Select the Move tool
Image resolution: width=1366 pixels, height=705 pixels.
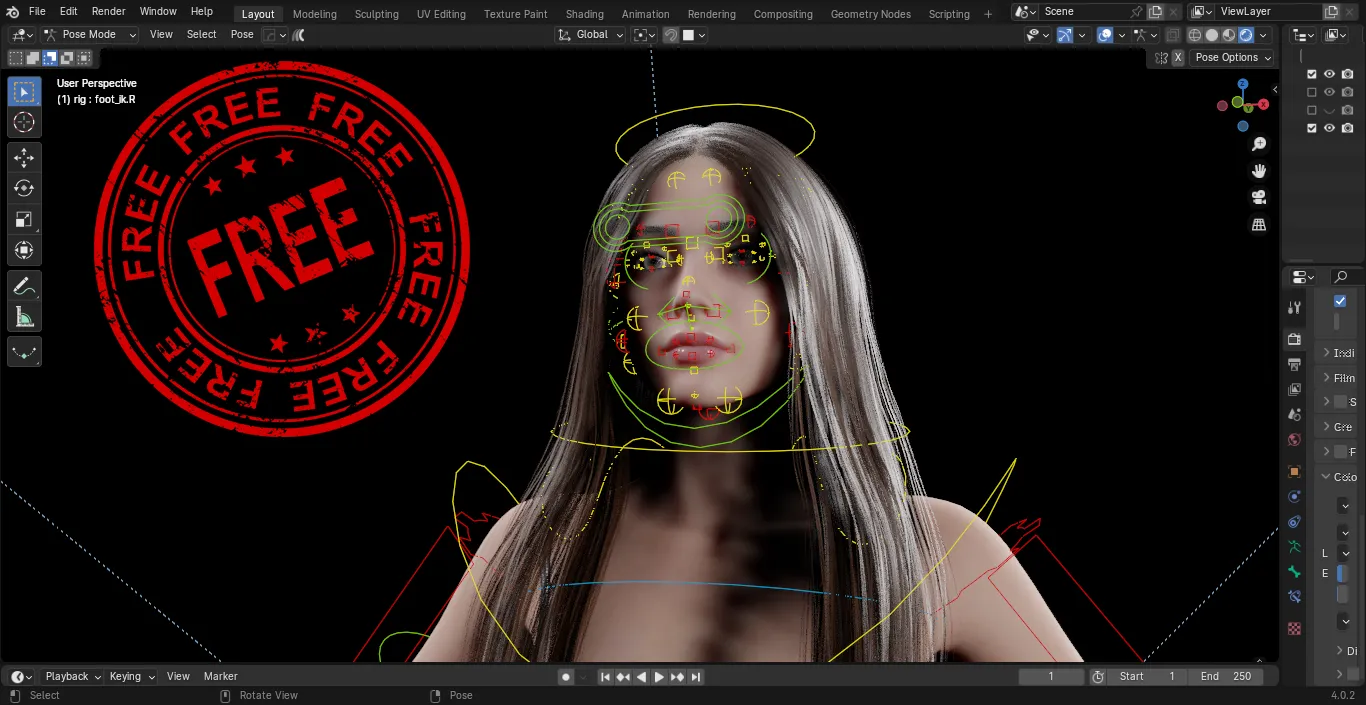[25, 158]
